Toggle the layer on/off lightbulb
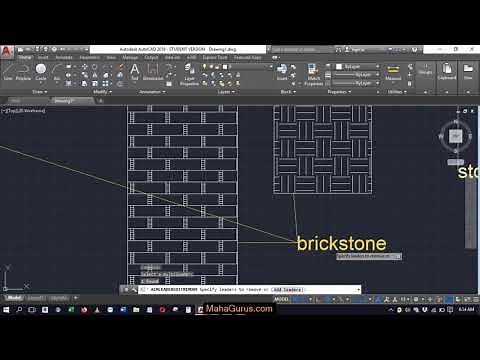This screenshot has width=480, height=360. tap(204, 67)
